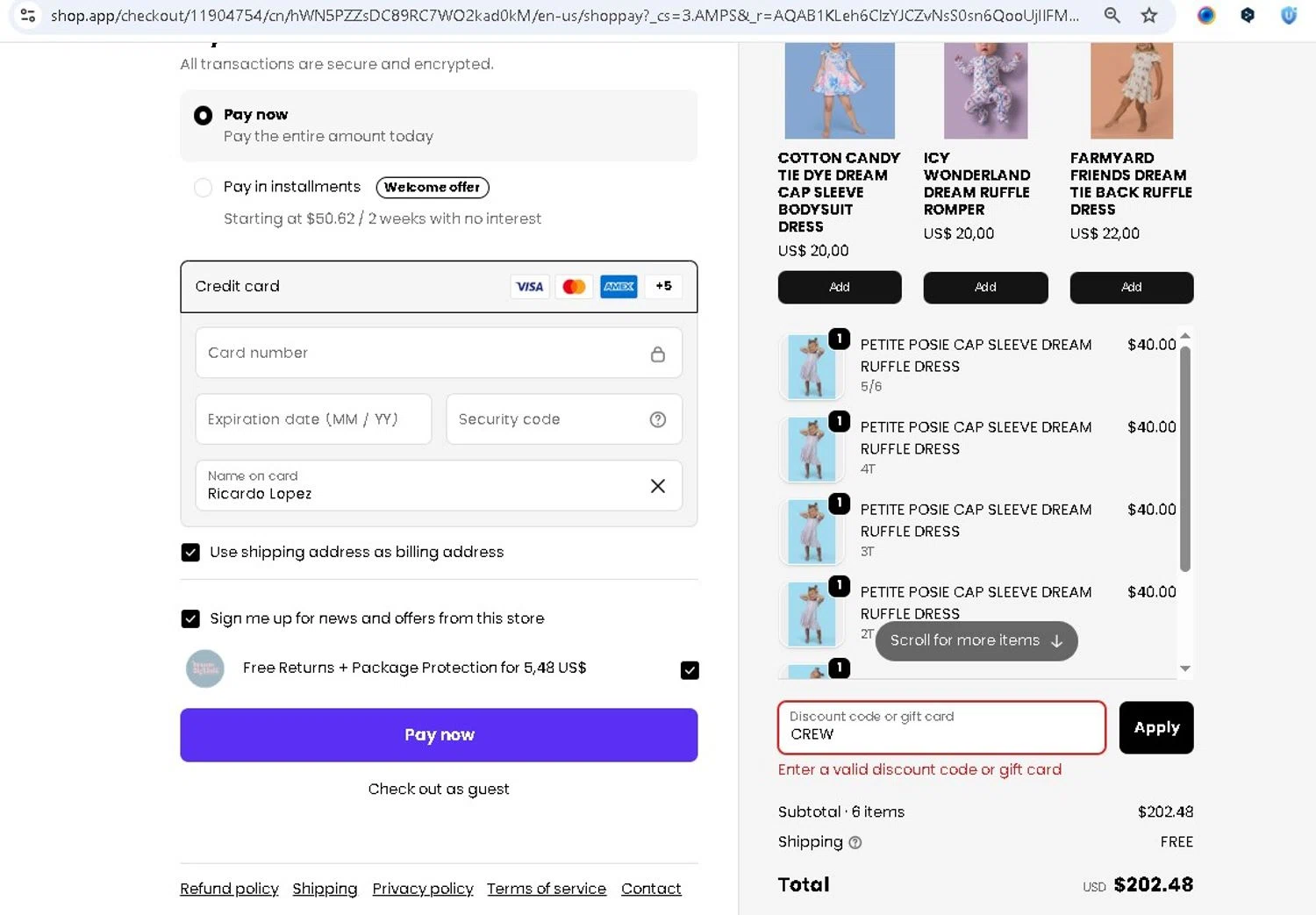This screenshot has height=915, width=1316.
Task: Clear the Name on card field
Action: (x=658, y=486)
